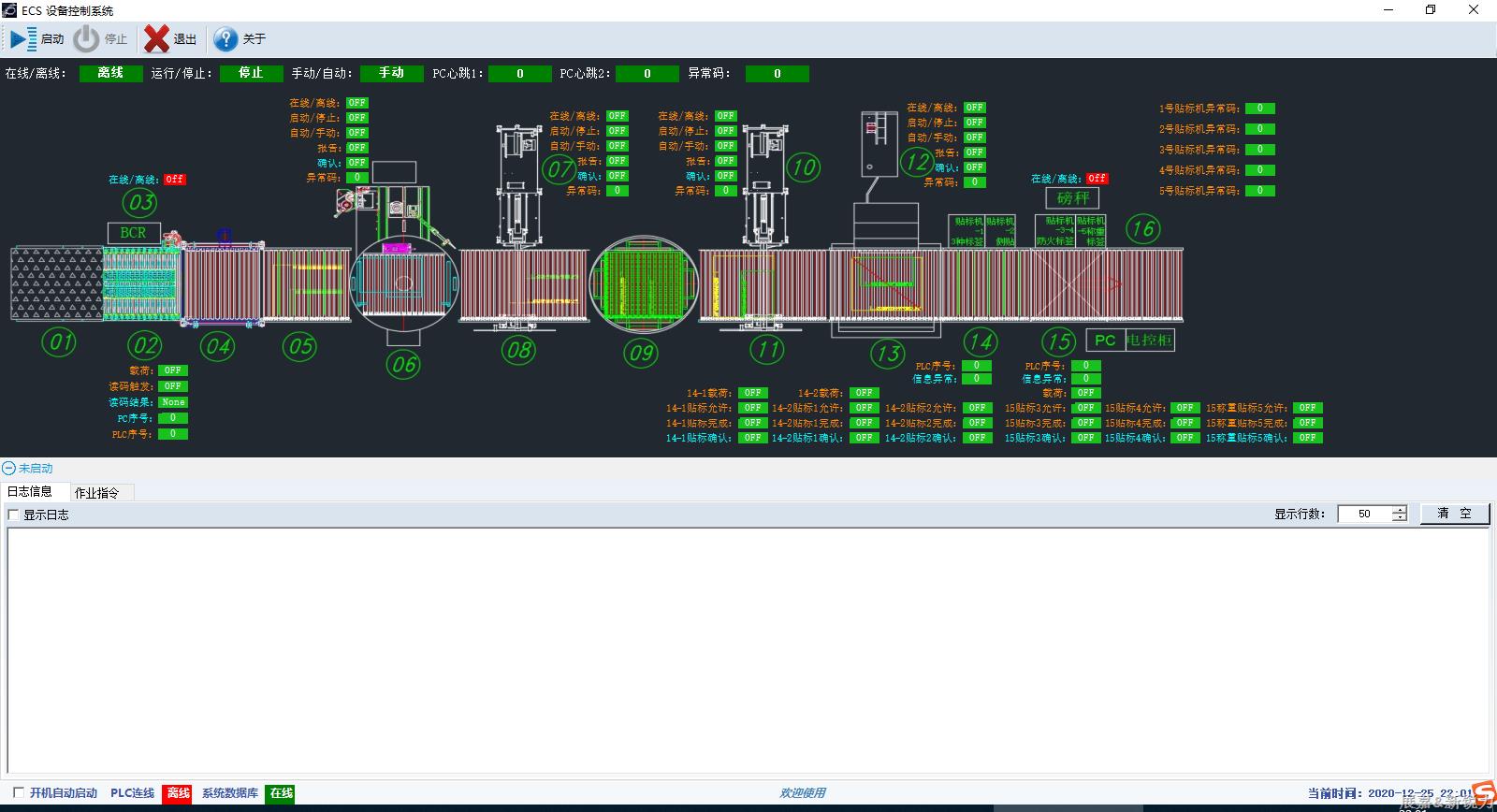Enable the 显示日志 checkbox
The height and width of the screenshot is (812, 1497).
click(x=13, y=515)
